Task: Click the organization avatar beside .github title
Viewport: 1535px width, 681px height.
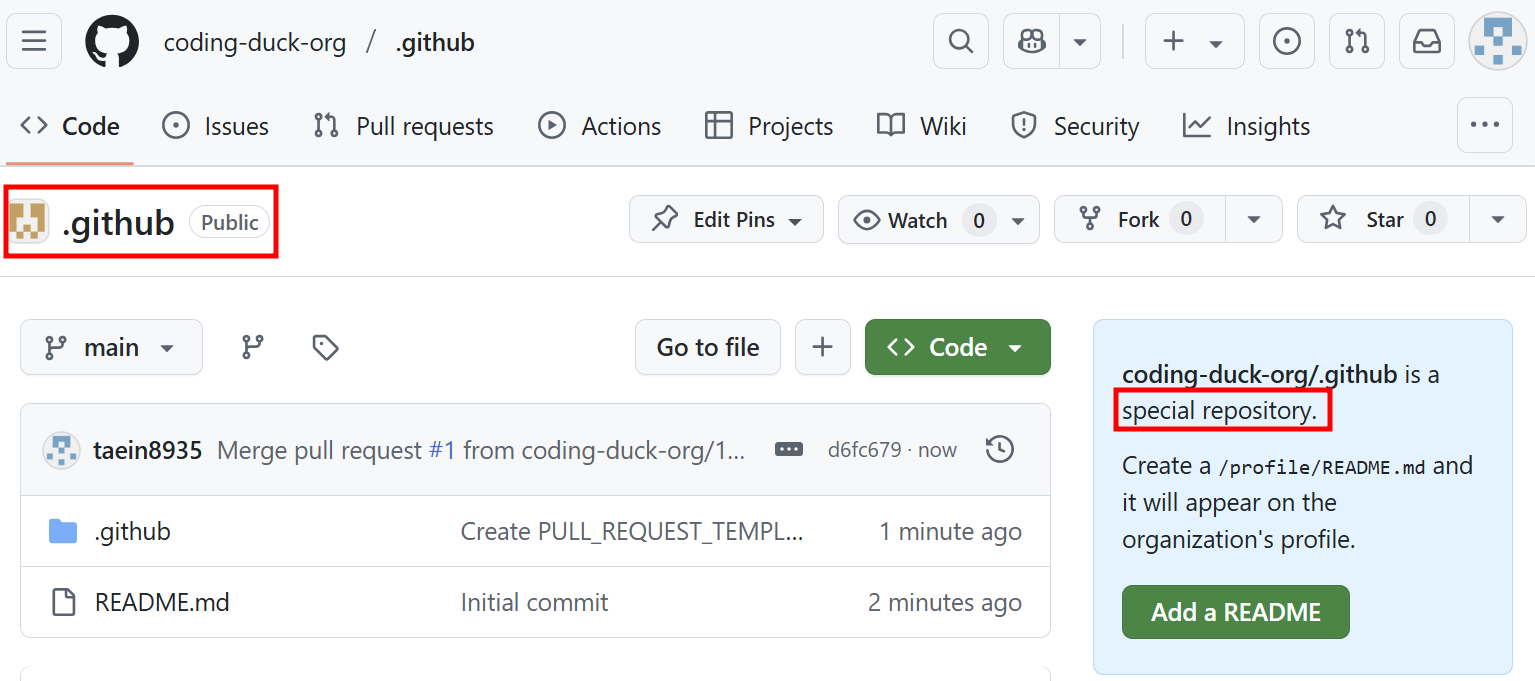Action: 29,222
